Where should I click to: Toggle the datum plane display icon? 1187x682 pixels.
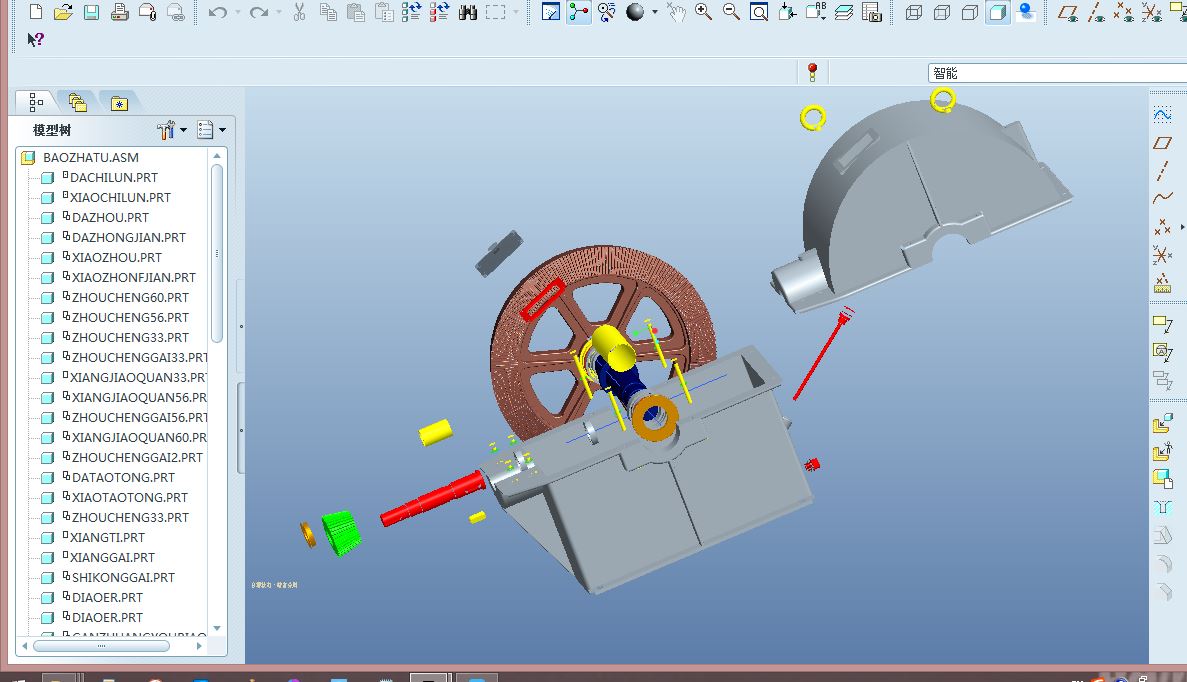tap(1067, 12)
